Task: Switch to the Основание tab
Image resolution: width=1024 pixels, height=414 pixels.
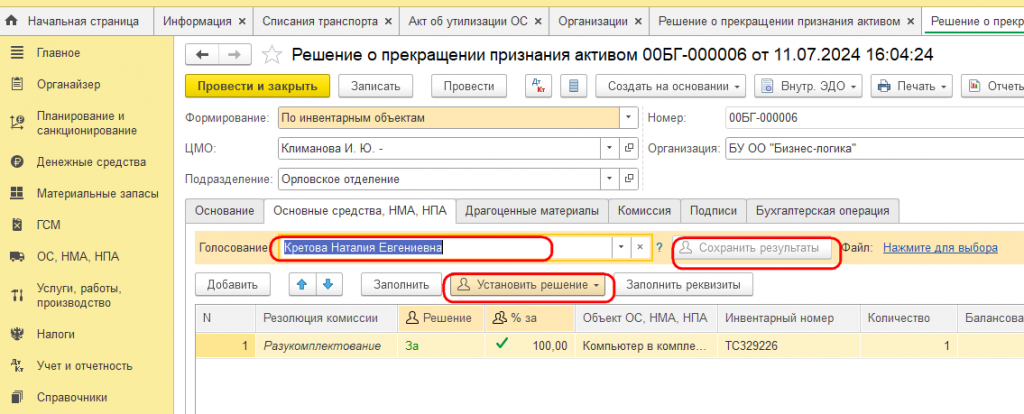Action: click(225, 211)
